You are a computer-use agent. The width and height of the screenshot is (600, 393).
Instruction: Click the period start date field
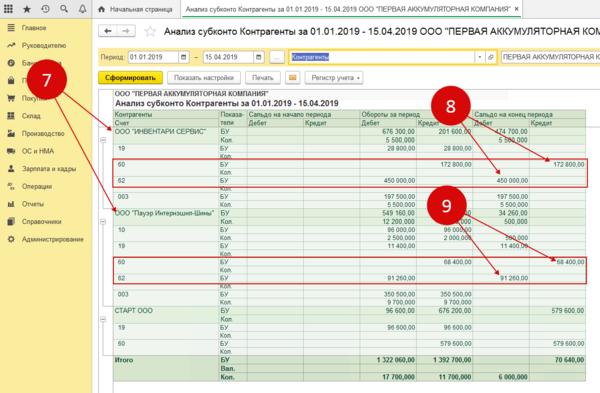pos(153,57)
